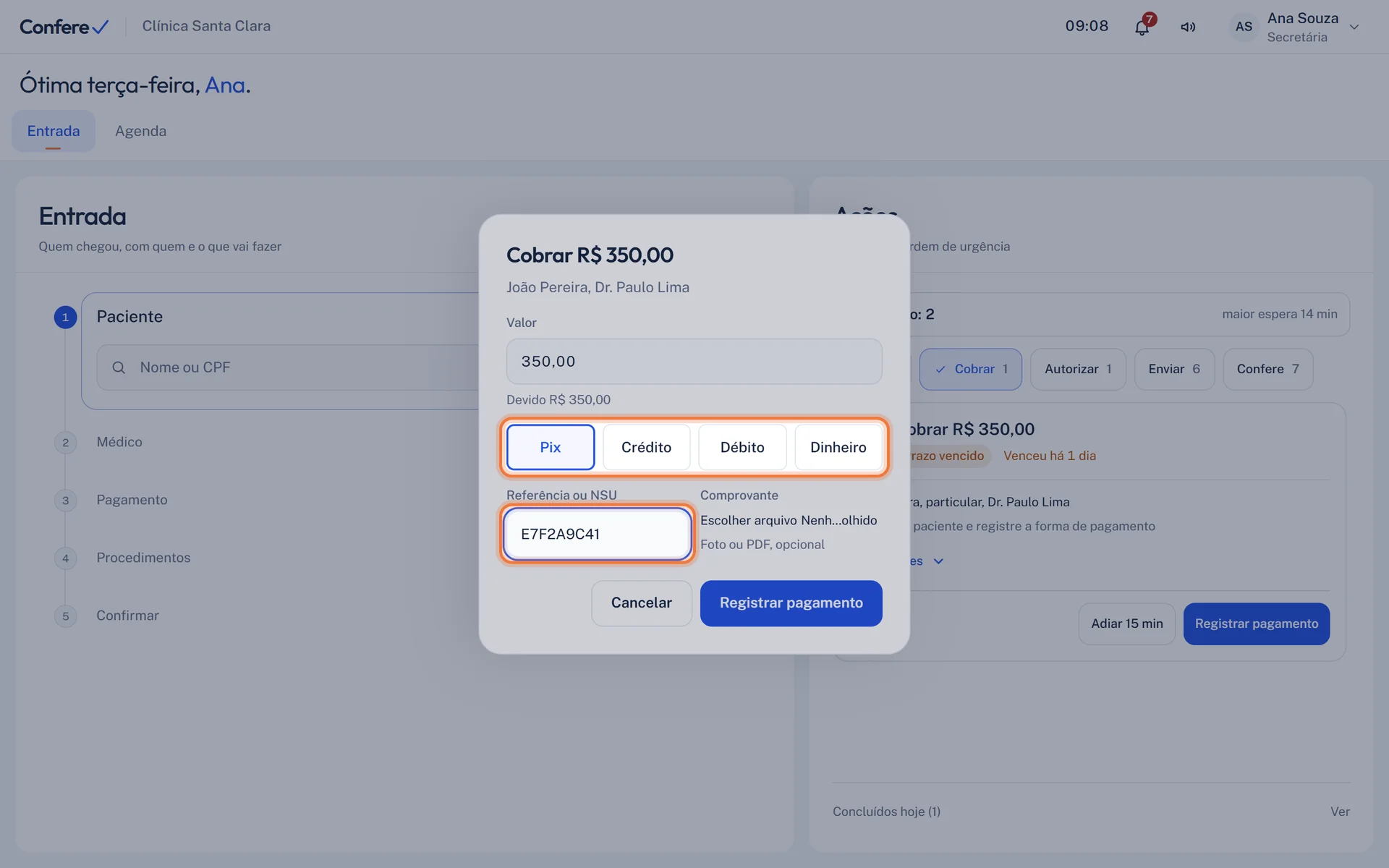
Task: Click 'João Pereira, Dr. Paulo Lima' subtitle
Action: coord(598,287)
